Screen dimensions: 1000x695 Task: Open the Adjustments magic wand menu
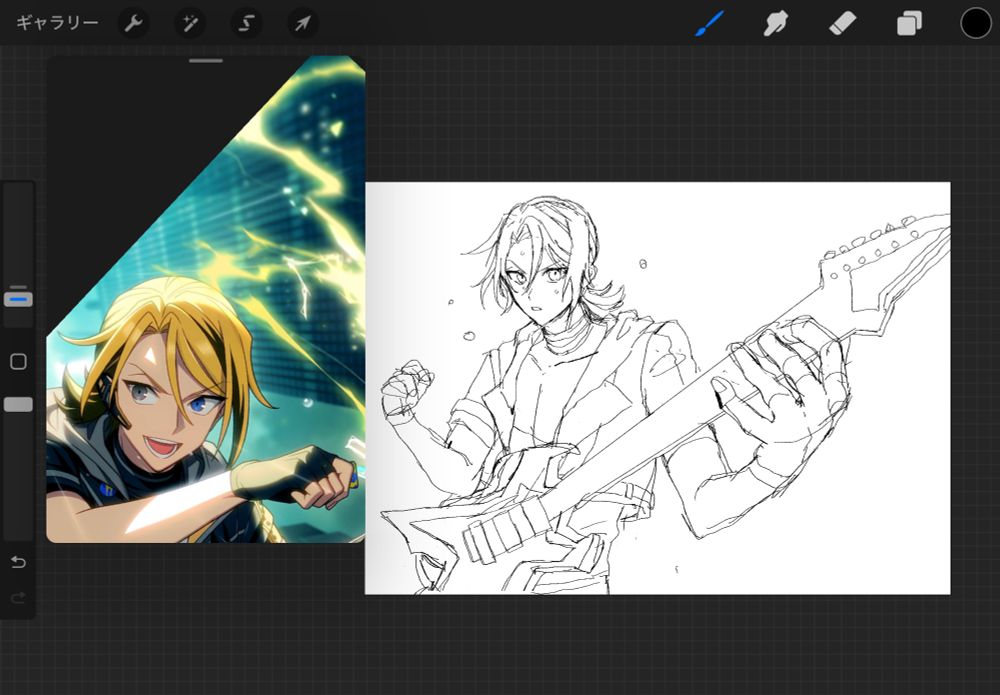click(x=189, y=24)
